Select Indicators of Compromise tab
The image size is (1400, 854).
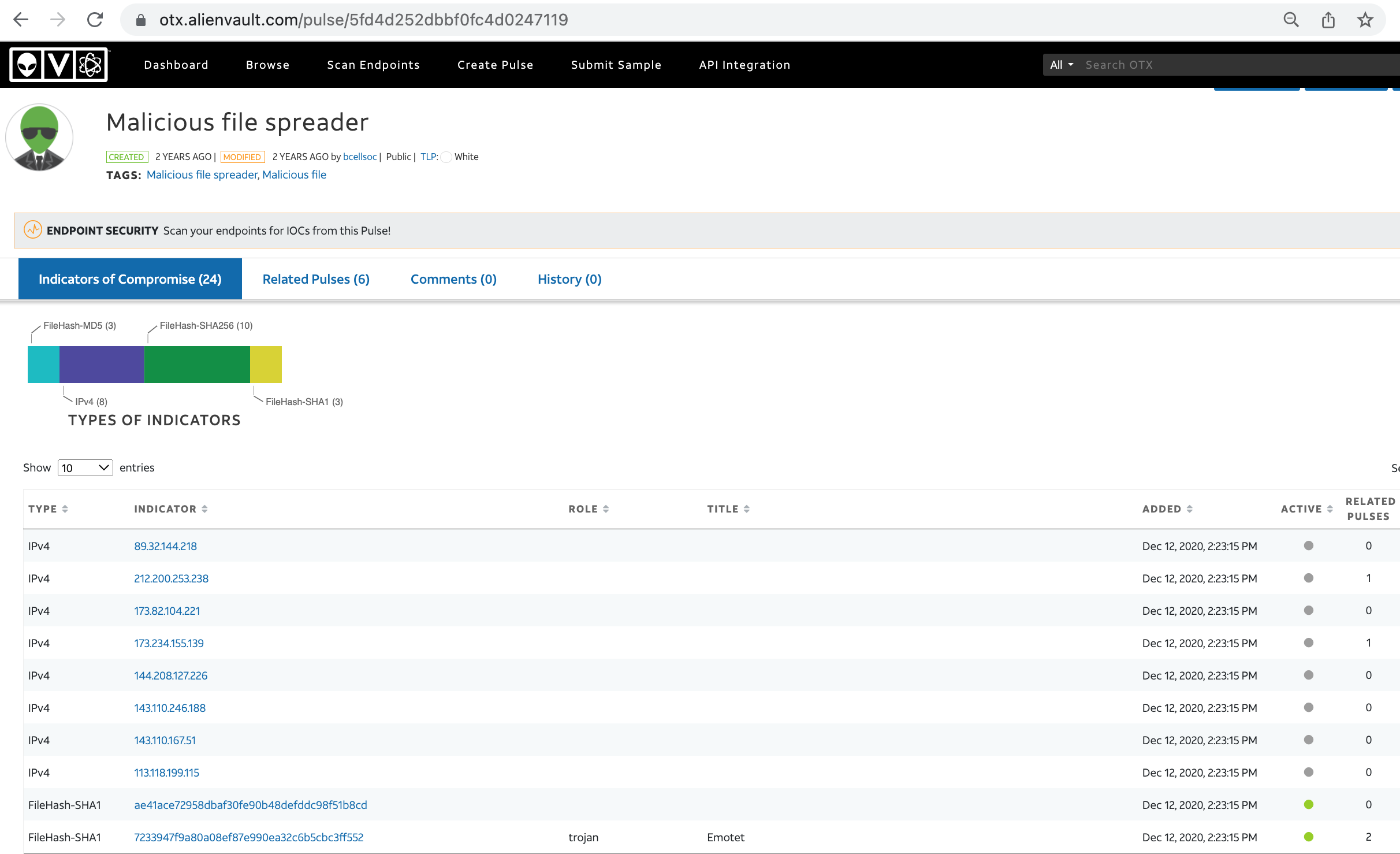[130, 279]
